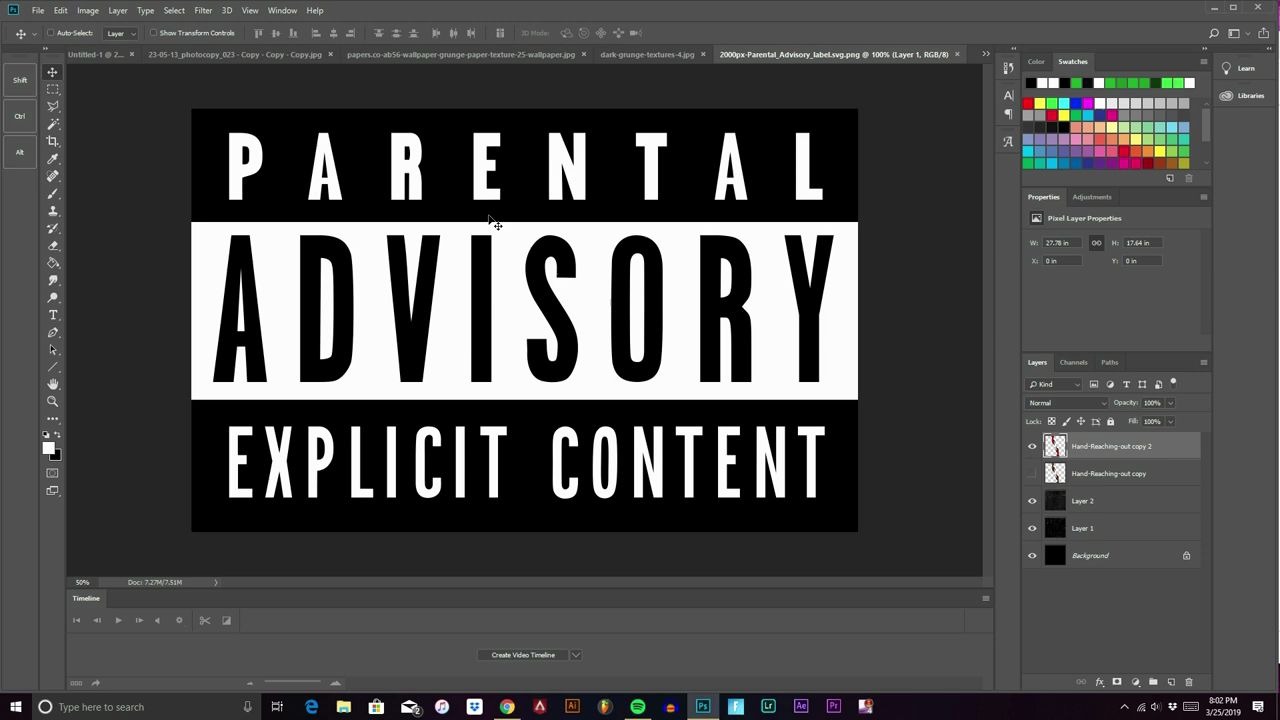
Task: Select the Eraser tool
Action: pos(53,246)
